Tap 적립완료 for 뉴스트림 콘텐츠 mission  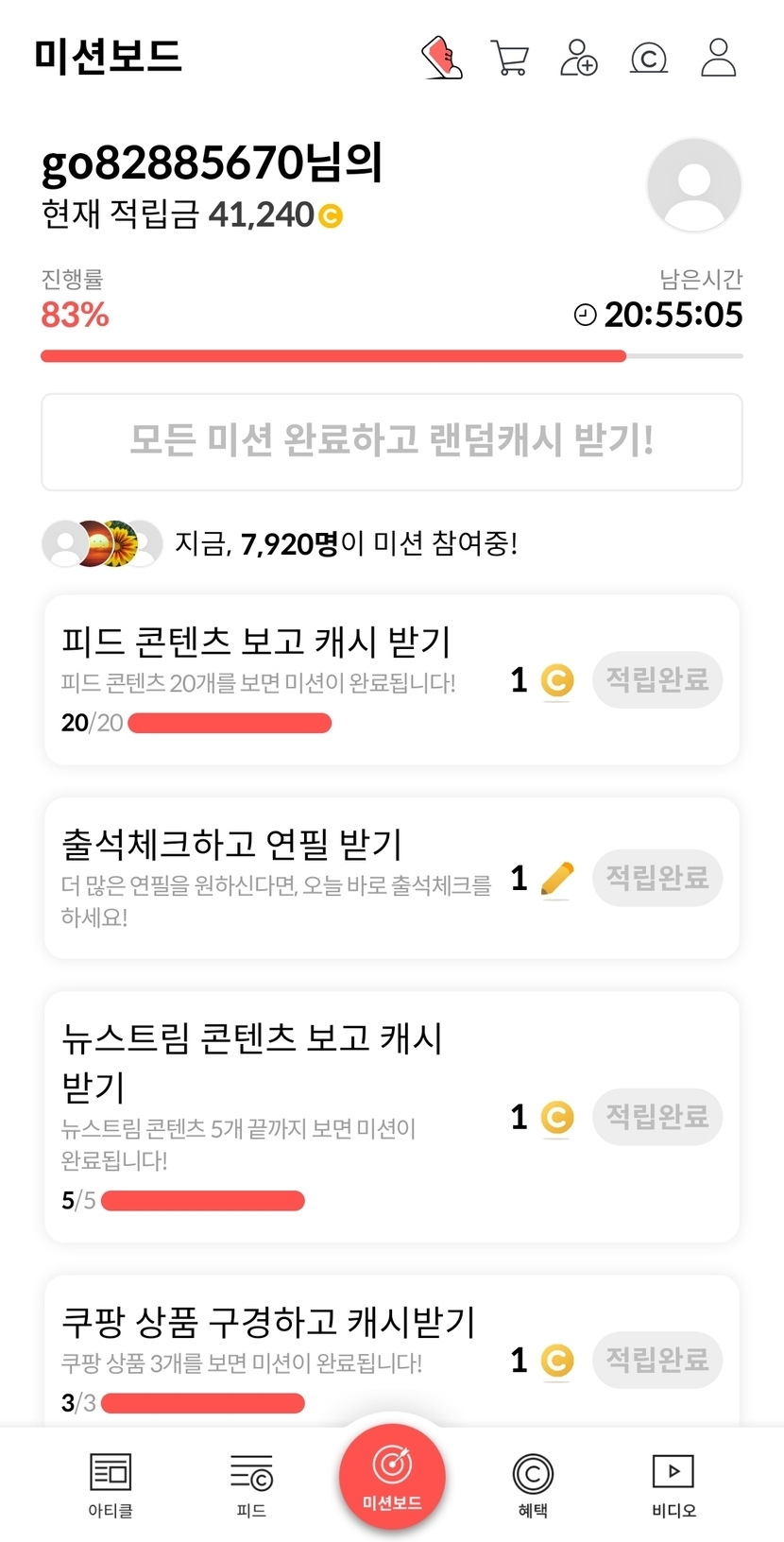click(656, 1117)
